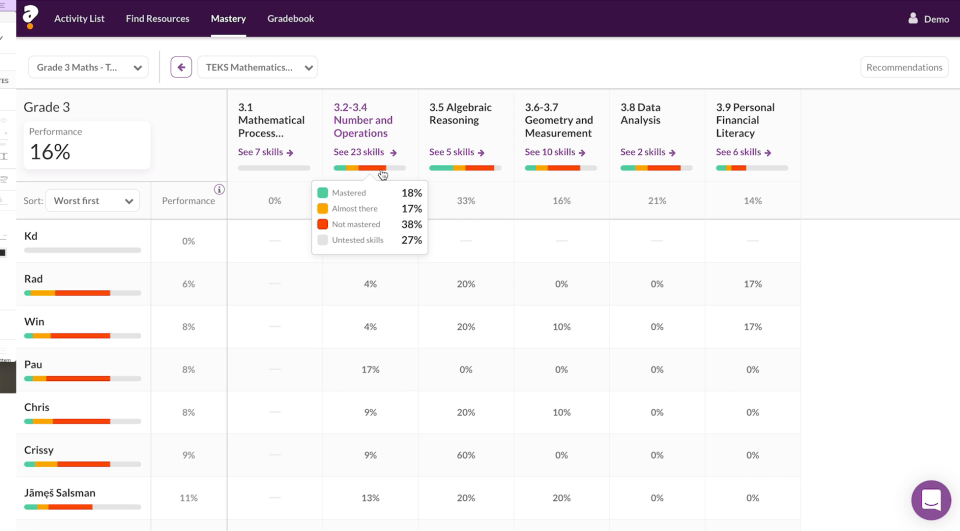960x531 pixels.
Task: Click Rad's mastery progress bar
Action: (82, 293)
